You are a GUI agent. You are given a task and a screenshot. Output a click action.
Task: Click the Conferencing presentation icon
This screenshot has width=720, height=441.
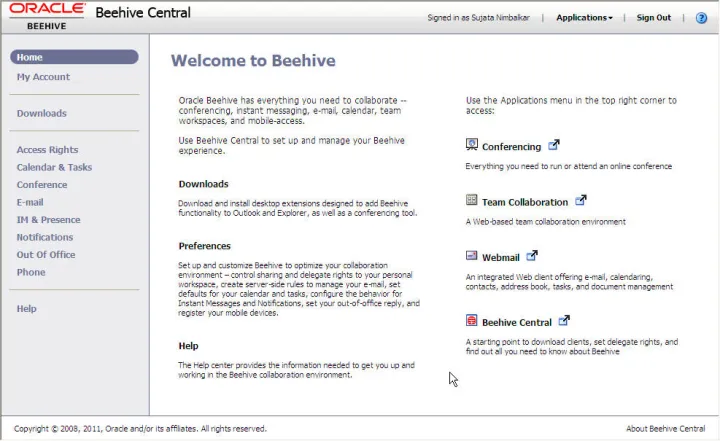472,145
